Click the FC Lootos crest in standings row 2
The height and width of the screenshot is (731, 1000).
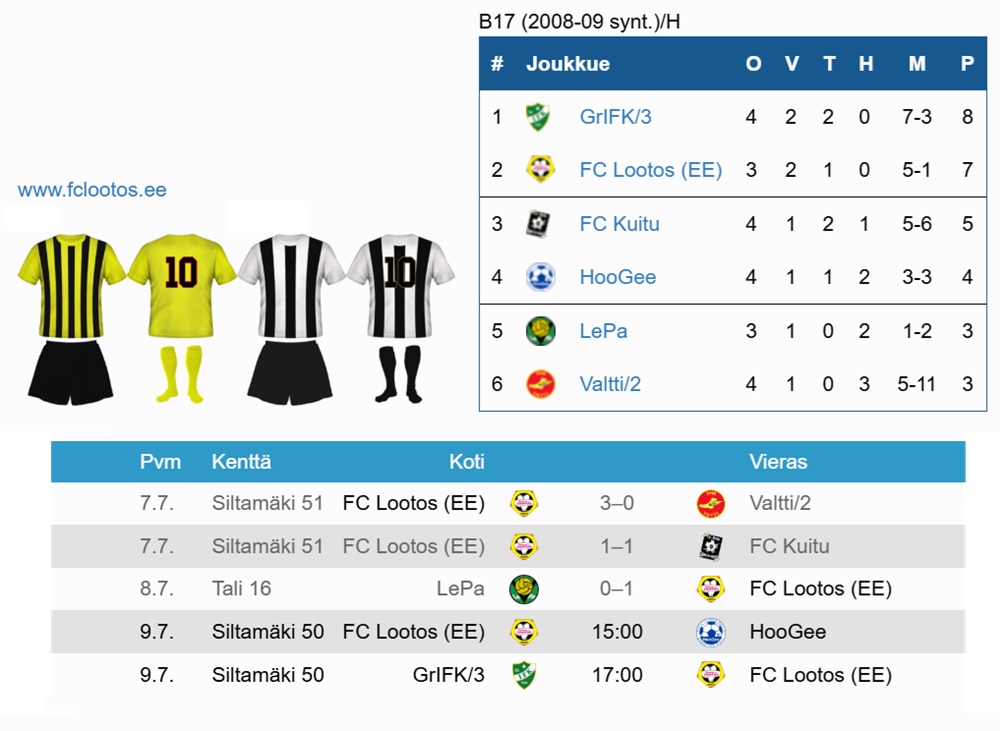pyautogui.click(x=540, y=170)
